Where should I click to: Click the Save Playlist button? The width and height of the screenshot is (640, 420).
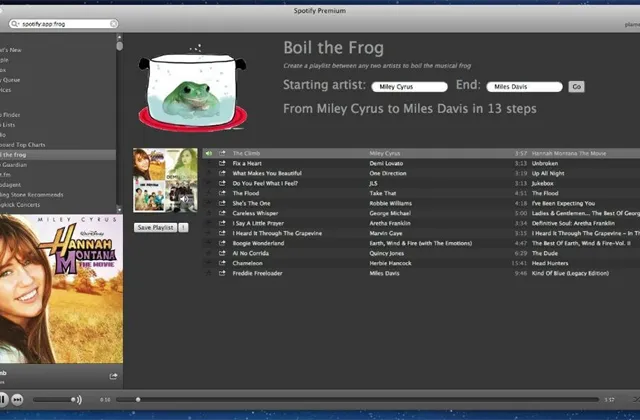[x=156, y=227]
